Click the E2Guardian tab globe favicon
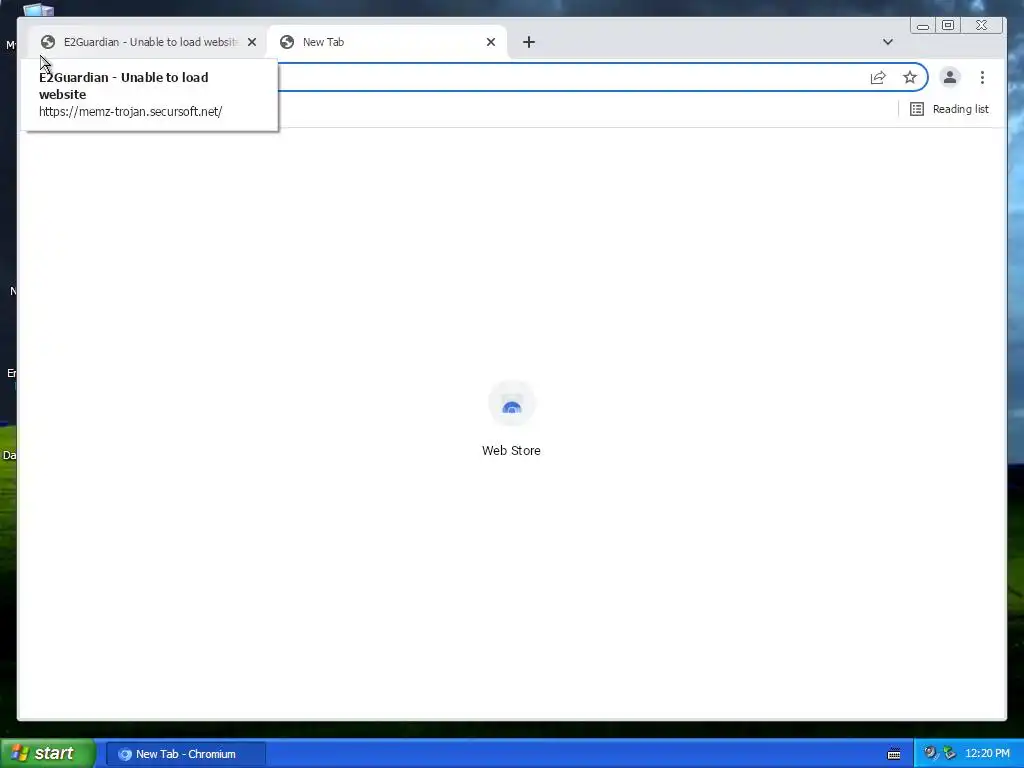 tap(48, 42)
